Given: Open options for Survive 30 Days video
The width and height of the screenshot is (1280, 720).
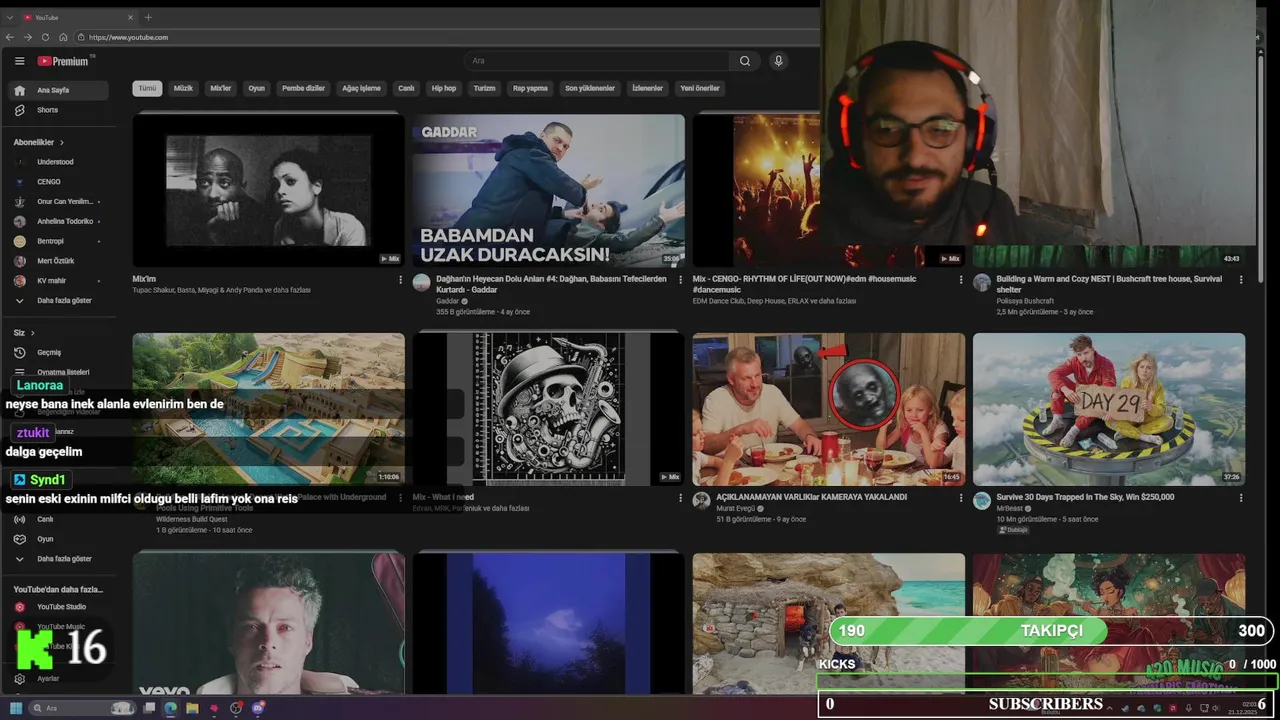Looking at the screenshot, I should click(x=1241, y=498).
